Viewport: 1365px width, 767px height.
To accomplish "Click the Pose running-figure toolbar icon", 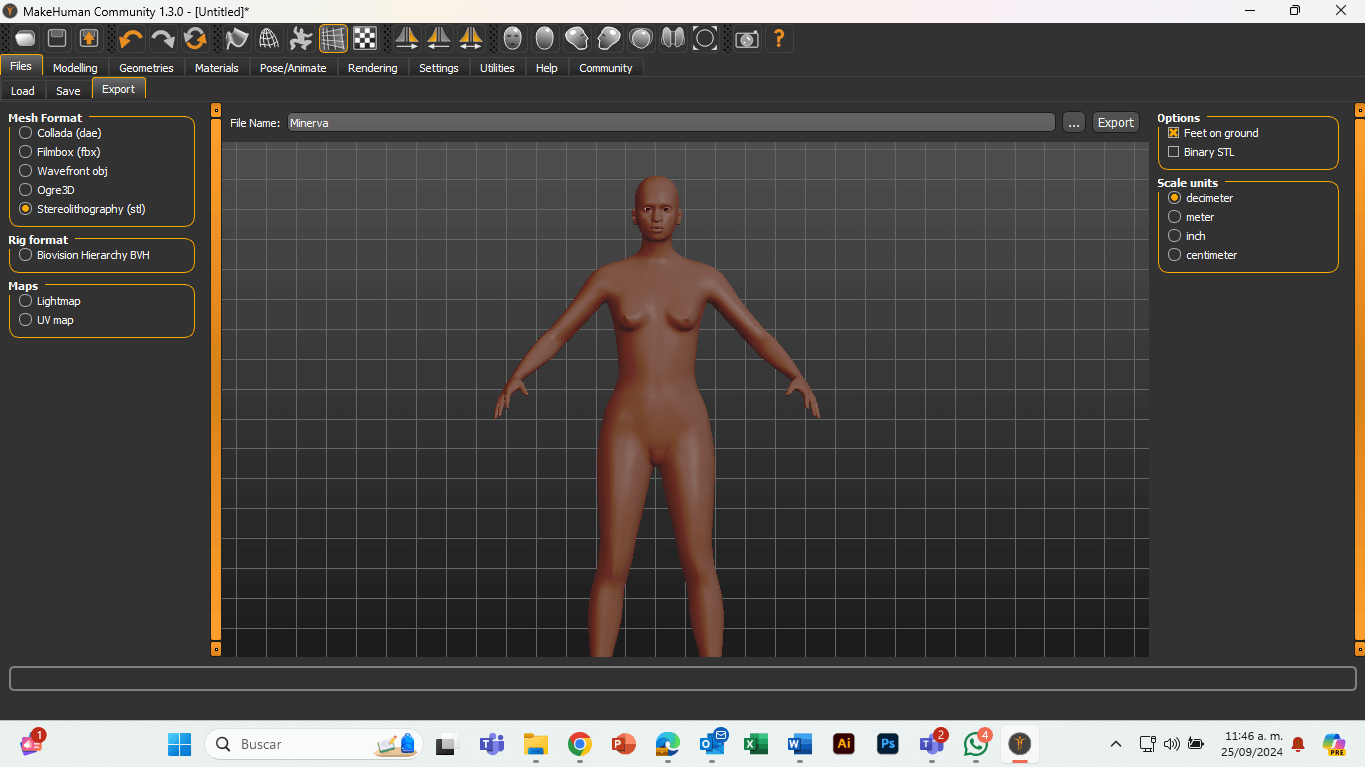I will click(x=301, y=39).
